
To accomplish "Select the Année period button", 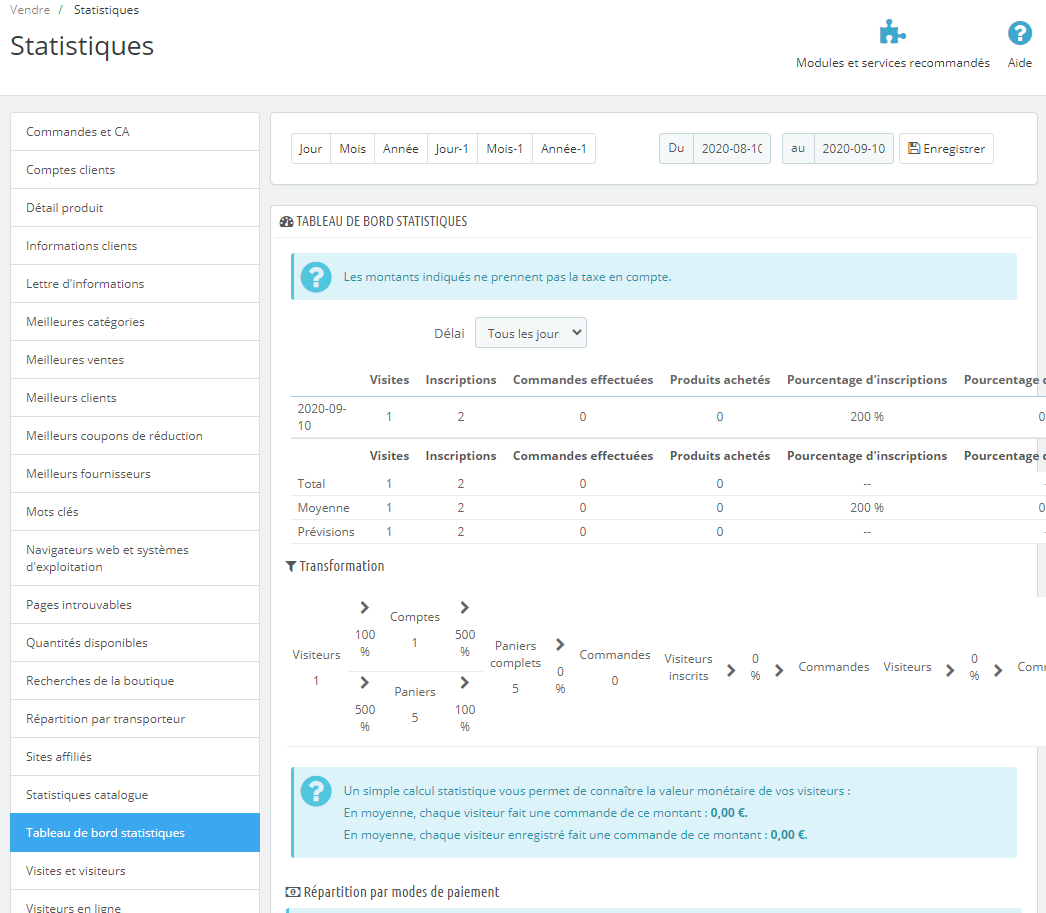I will 400,149.
